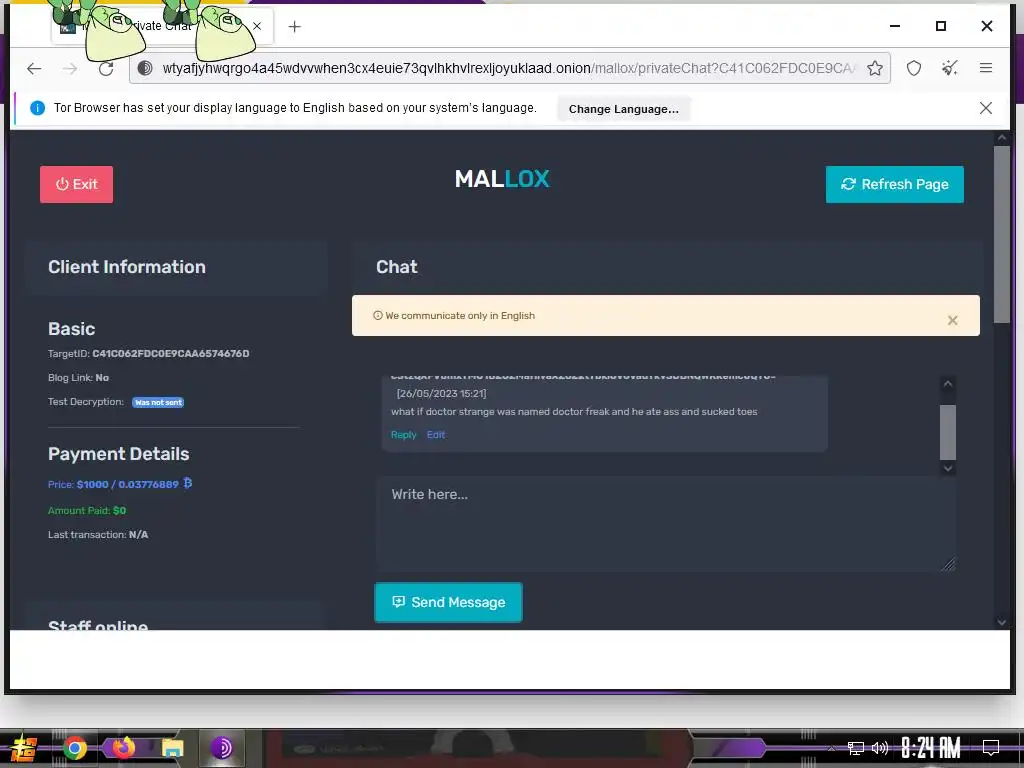Click the Amount Paid: $0 text
Image resolution: width=1024 pixels, height=768 pixels.
pyautogui.click(x=87, y=511)
